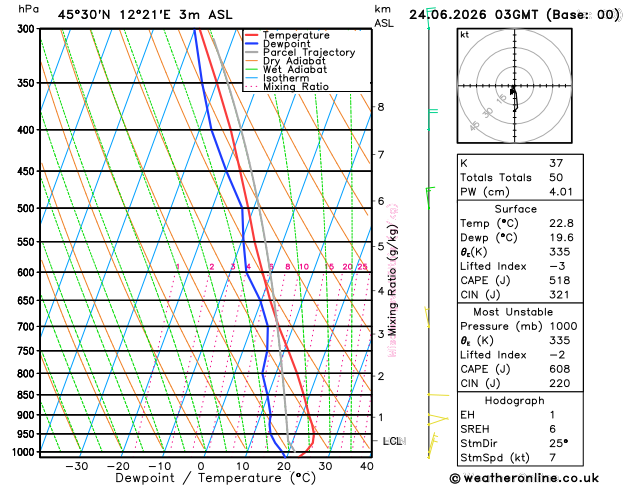Viewport: 629px width, 486px height.
Task: Click the 'Dewpoint' legend entry
Action: pos(278,44)
